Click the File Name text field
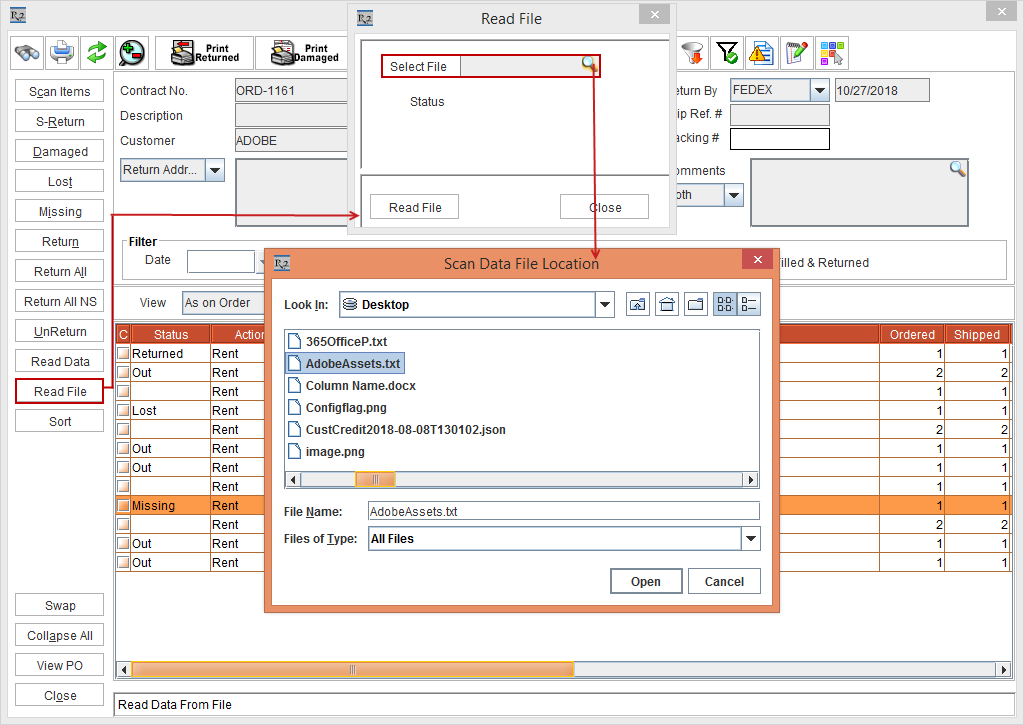The width and height of the screenshot is (1024, 725). click(x=563, y=511)
